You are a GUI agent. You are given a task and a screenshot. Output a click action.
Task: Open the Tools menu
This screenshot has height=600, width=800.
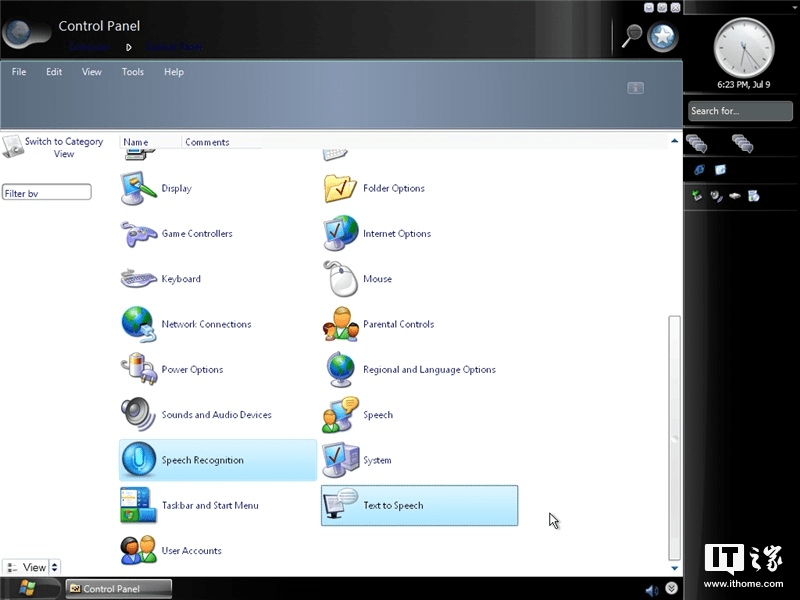[x=132, y=71]
